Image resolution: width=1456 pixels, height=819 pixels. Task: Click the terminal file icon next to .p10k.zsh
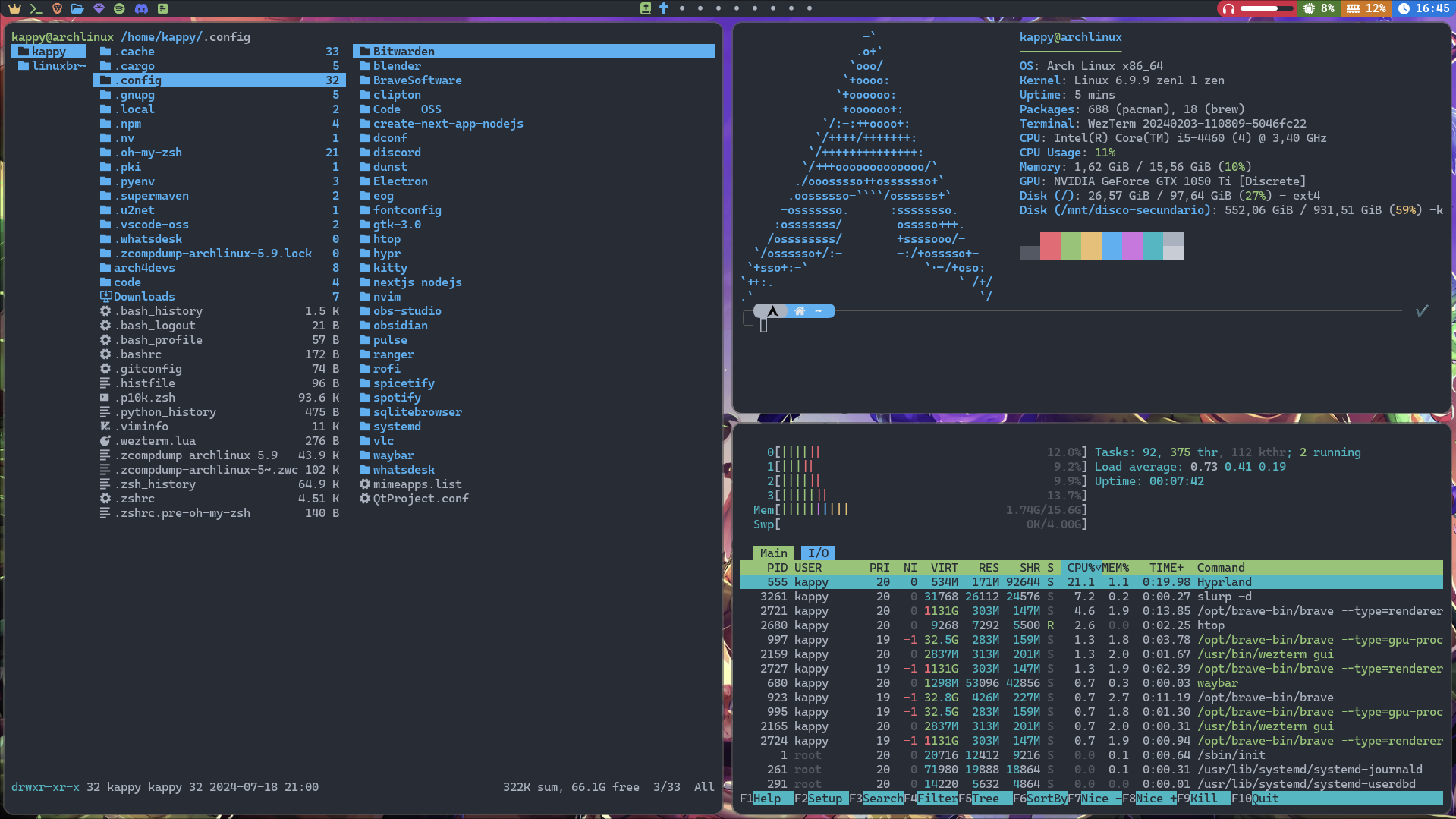click(x=105, y=398)
